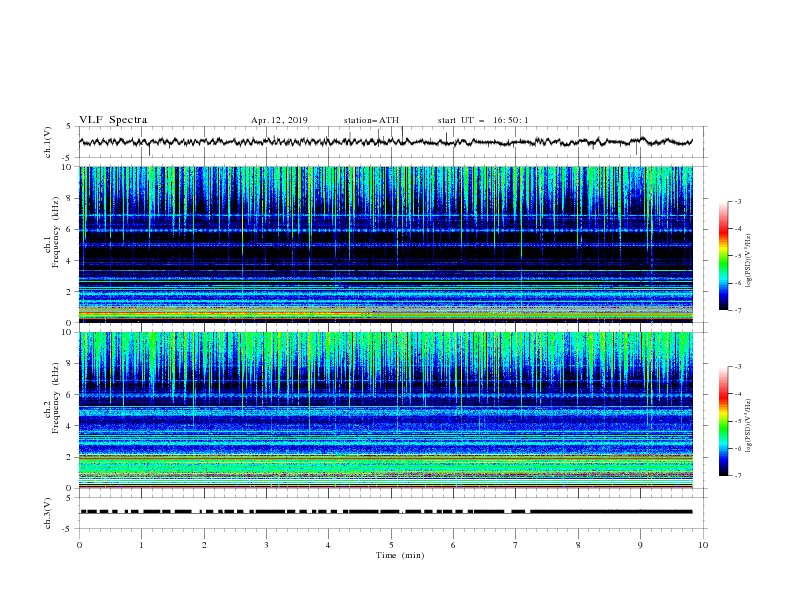Click the 'VLF Spectra' title text

[x=113, y=120]
